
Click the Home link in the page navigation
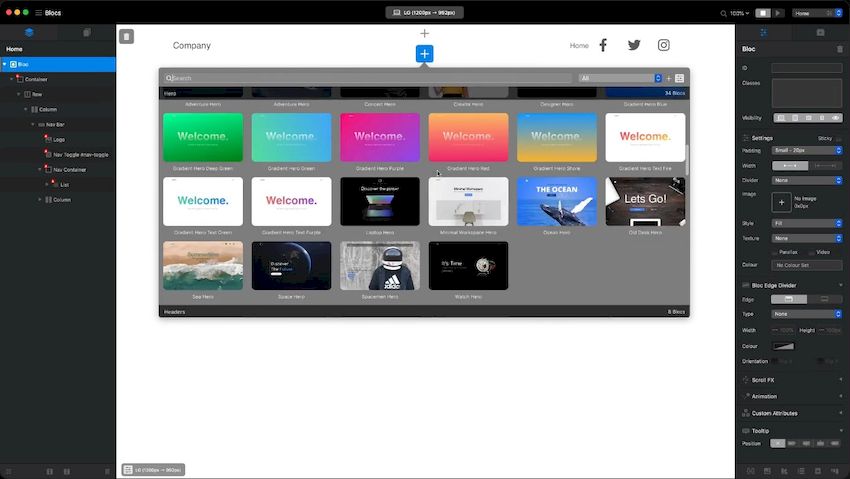pyautogui.click(x=579, y=46)
